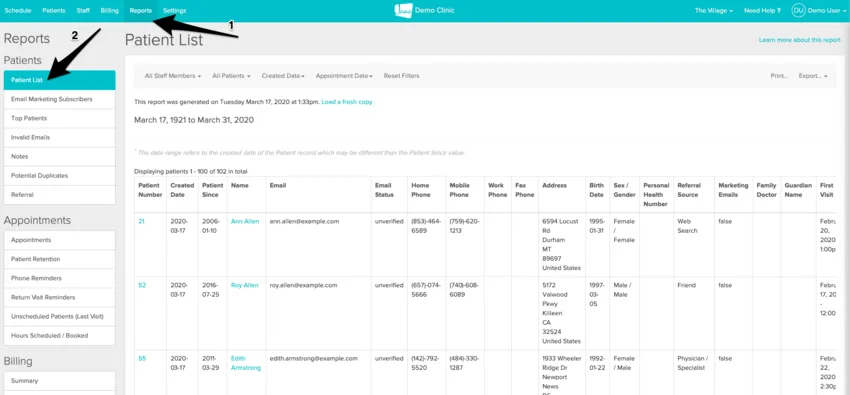Go to Staff section

click(83, 11)
